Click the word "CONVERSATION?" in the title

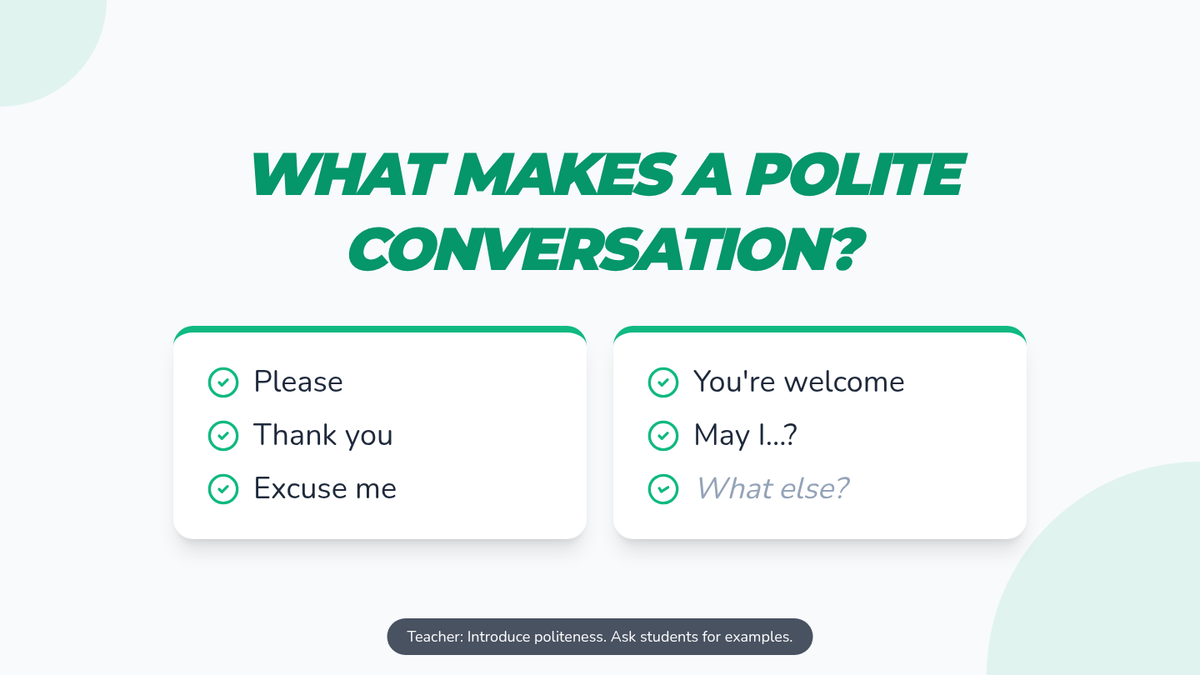[605, 250]
